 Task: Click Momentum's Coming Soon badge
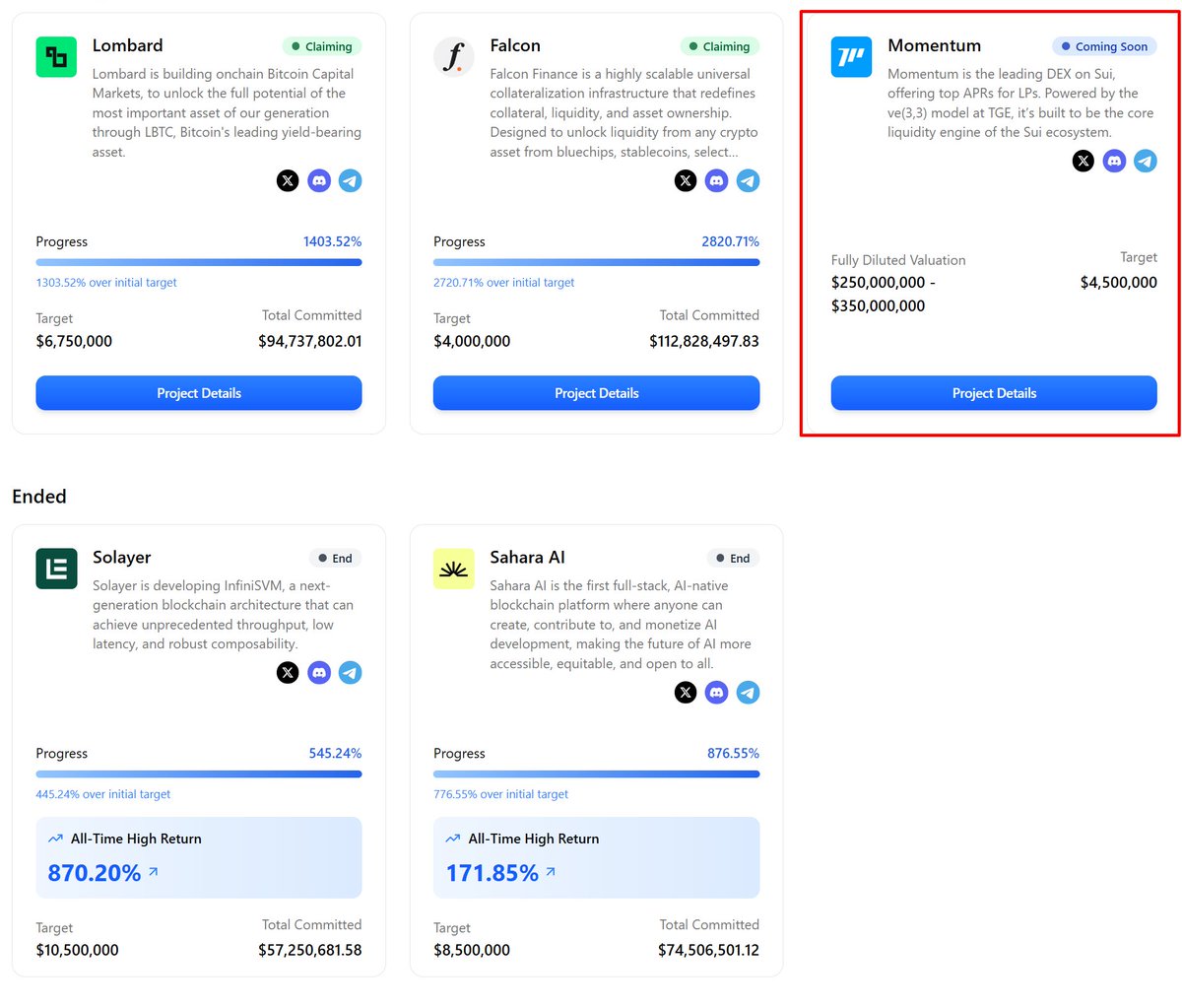pos(1104,46)
